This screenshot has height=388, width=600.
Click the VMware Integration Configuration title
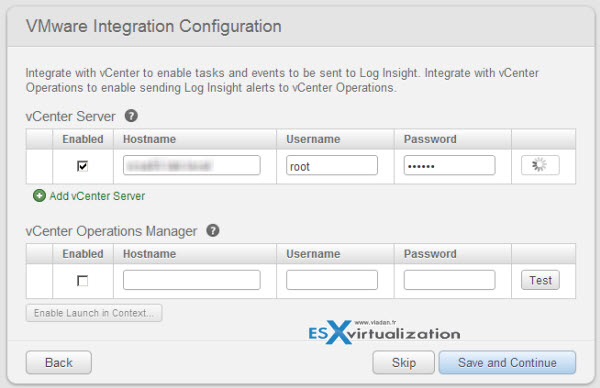(x=154, y=27)
